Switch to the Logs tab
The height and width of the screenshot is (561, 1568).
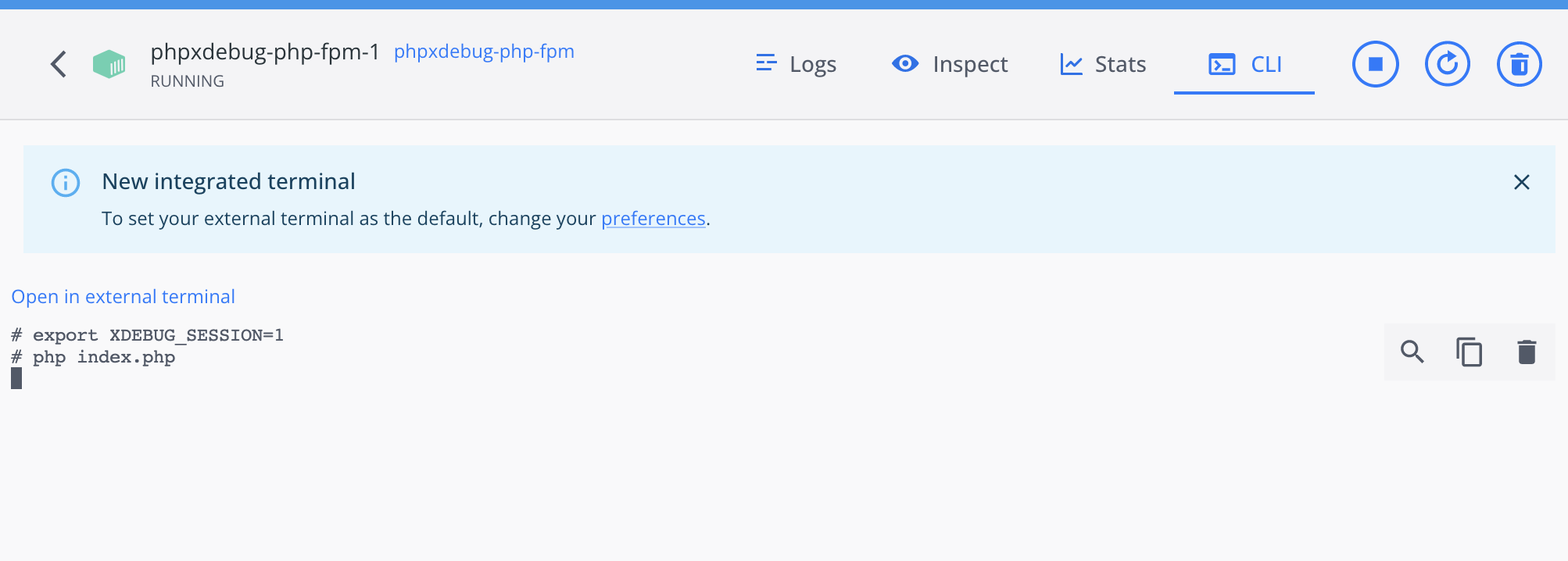[813, 64]
